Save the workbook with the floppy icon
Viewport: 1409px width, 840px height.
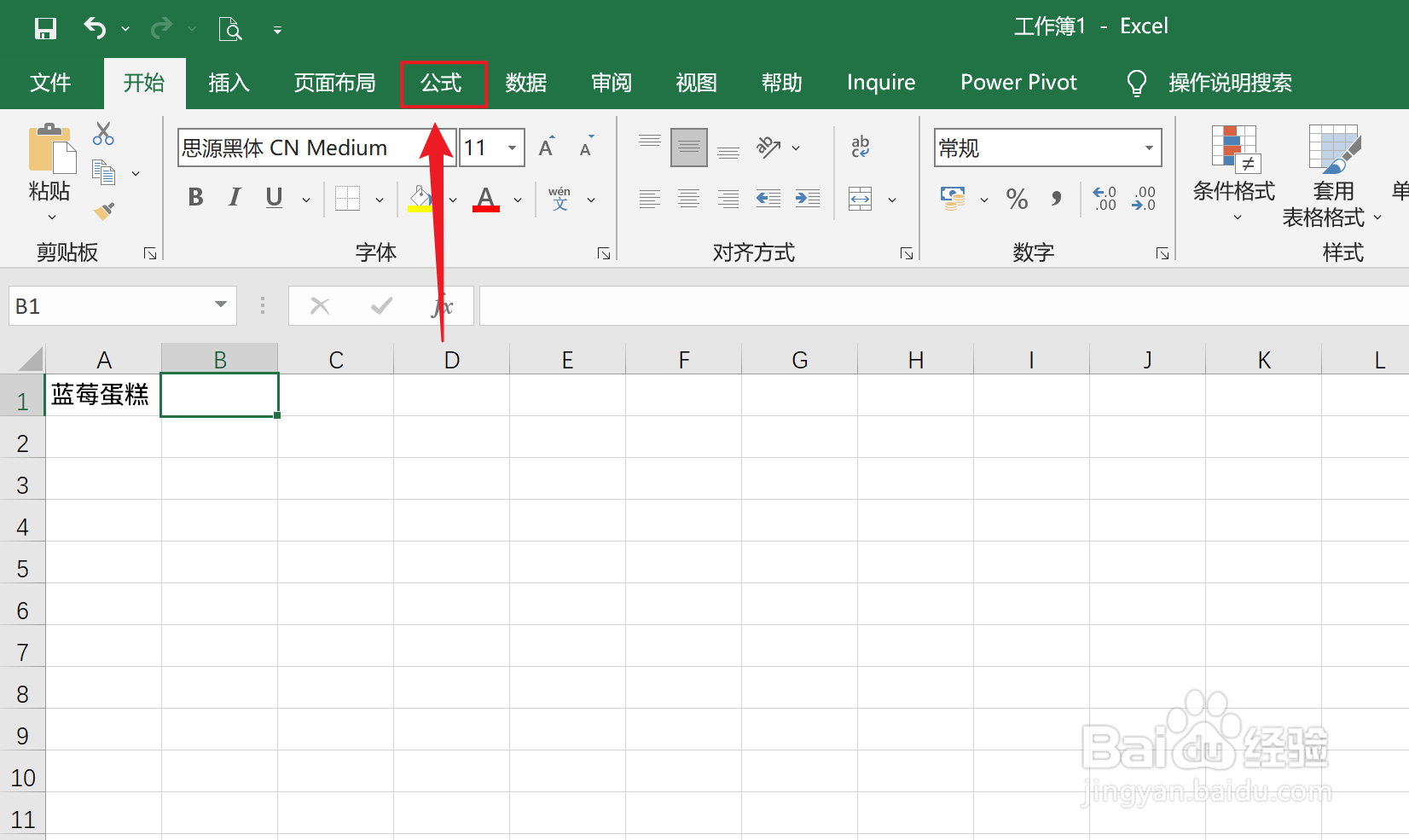(x=45, y=29)
